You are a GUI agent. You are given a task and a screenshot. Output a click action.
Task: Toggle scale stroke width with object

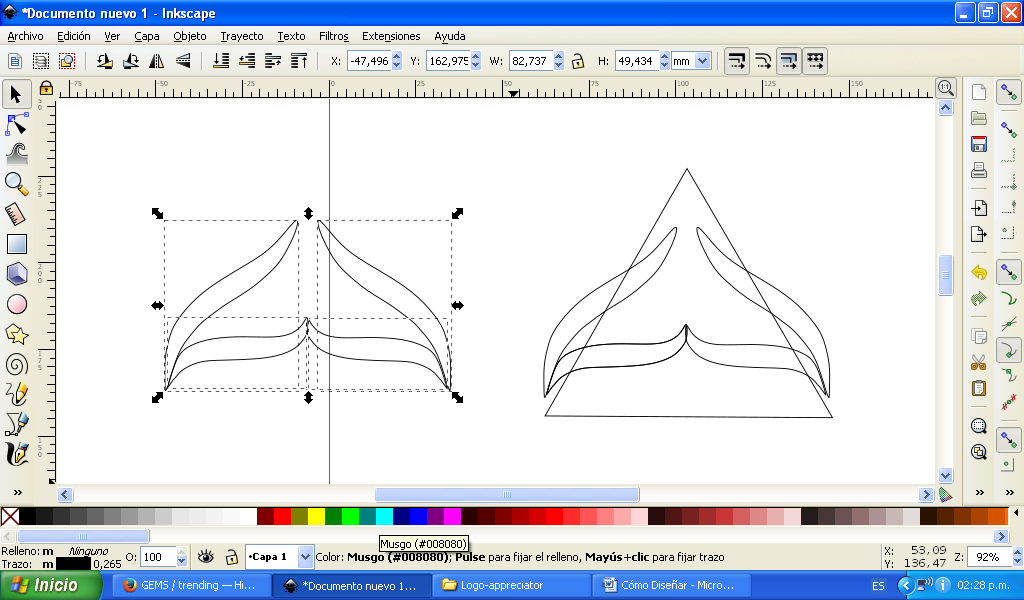click(737, 61)
